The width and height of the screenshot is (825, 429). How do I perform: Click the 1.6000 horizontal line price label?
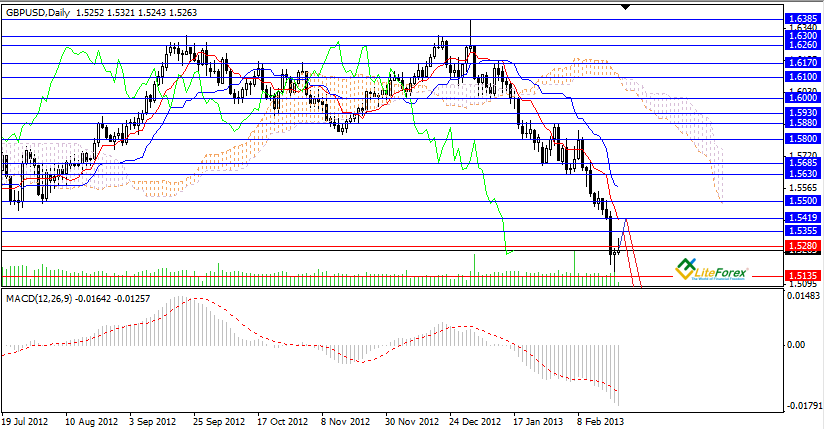point(802,98)
